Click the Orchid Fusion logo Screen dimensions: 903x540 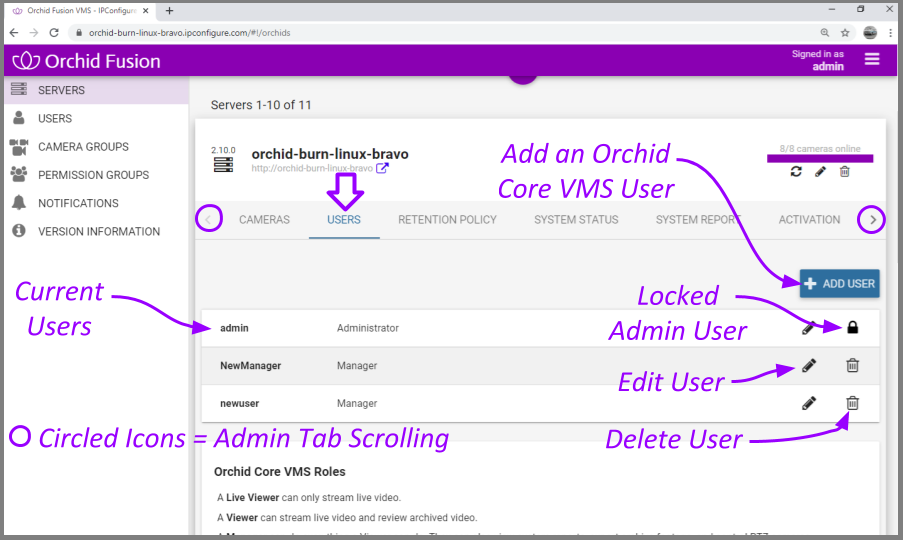tap(86, 60)
